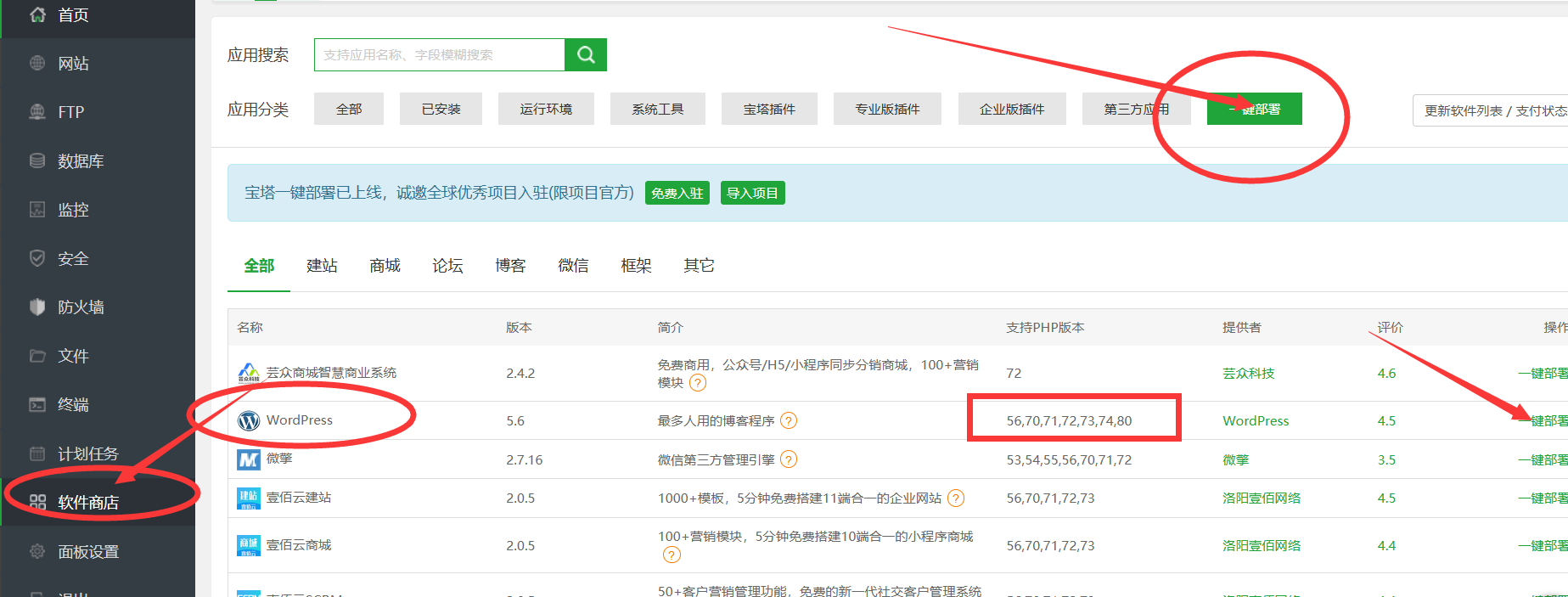This screenshot has height=597, width=1568.
Task: Select the 专业版插件 category button
Action: (x=887, y=109)
